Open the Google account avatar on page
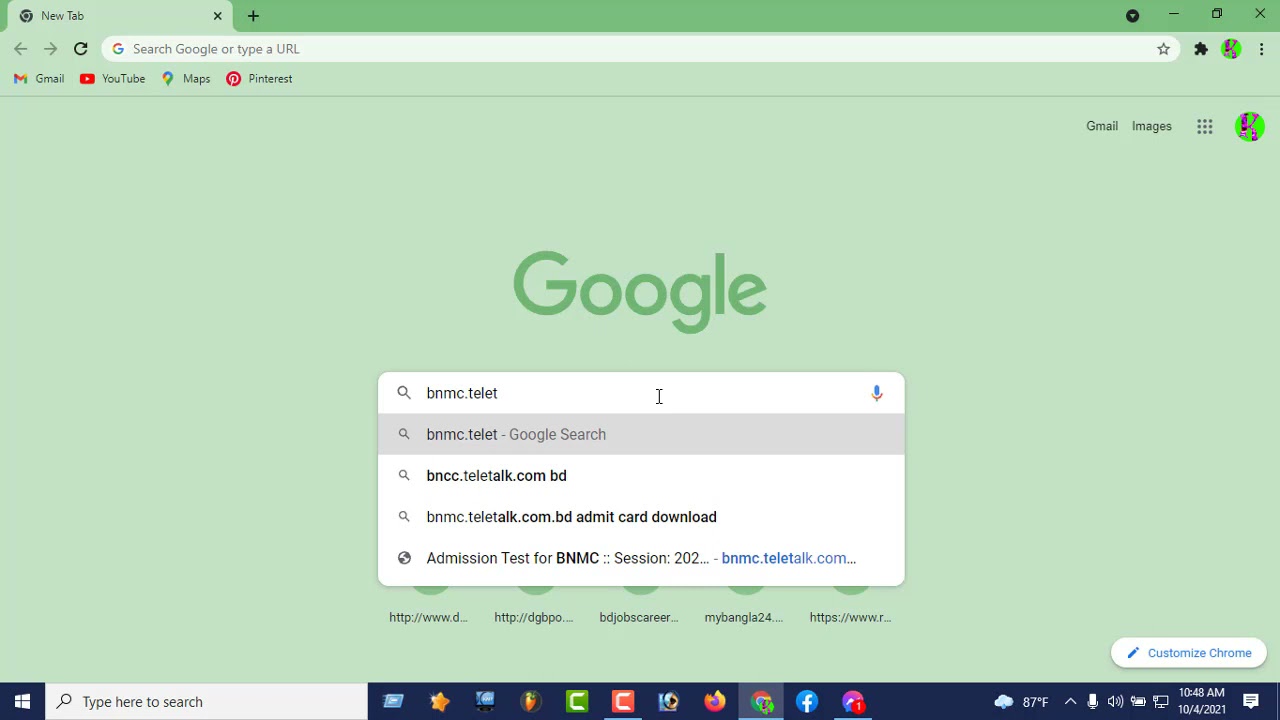The height and width of the screenshot is (720, 1280). 1249,126
